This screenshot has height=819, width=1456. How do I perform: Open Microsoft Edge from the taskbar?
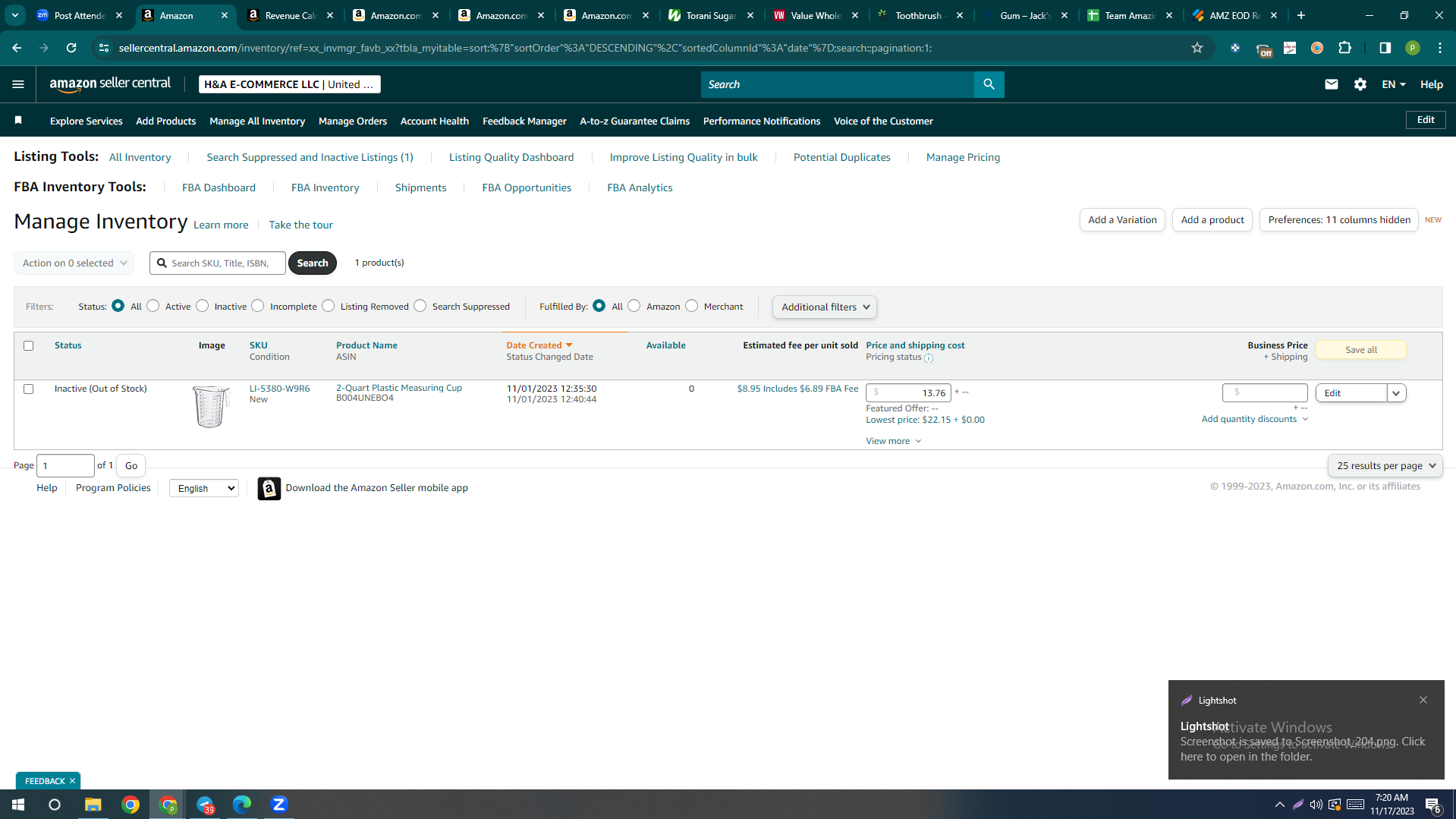coord(241,805)
